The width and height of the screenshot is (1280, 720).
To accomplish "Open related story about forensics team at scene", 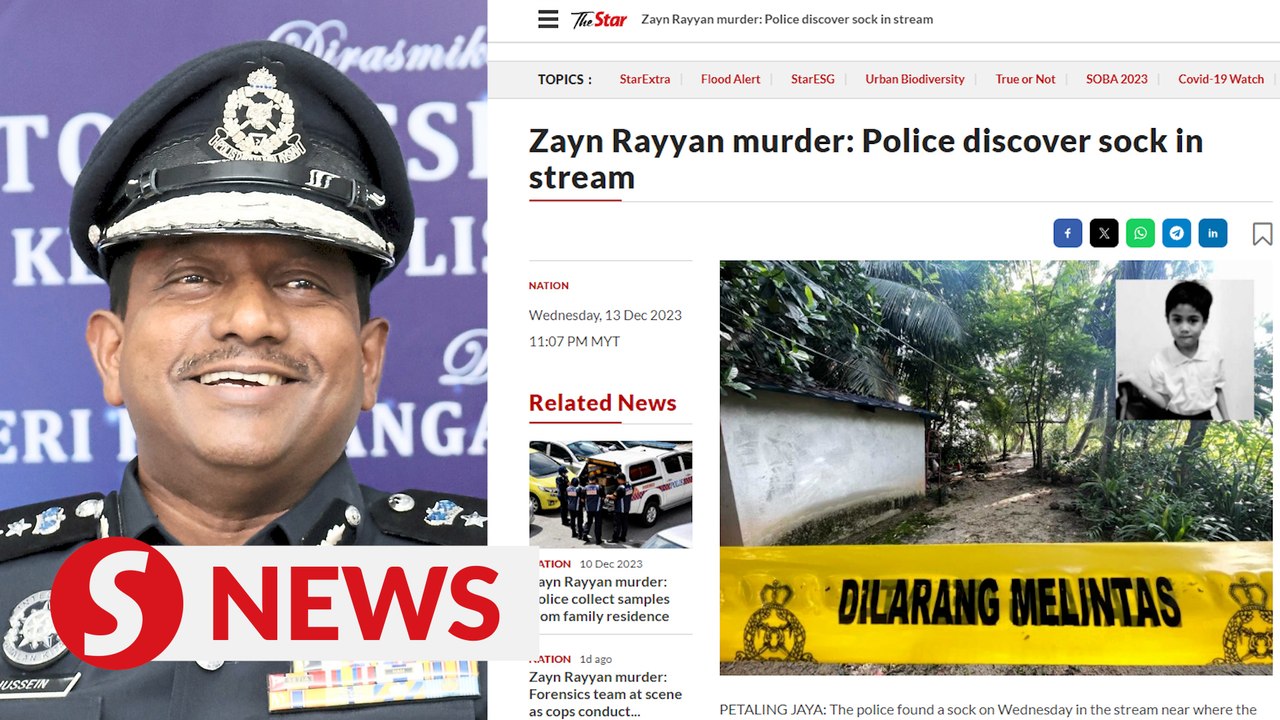I will coord(606,694).
